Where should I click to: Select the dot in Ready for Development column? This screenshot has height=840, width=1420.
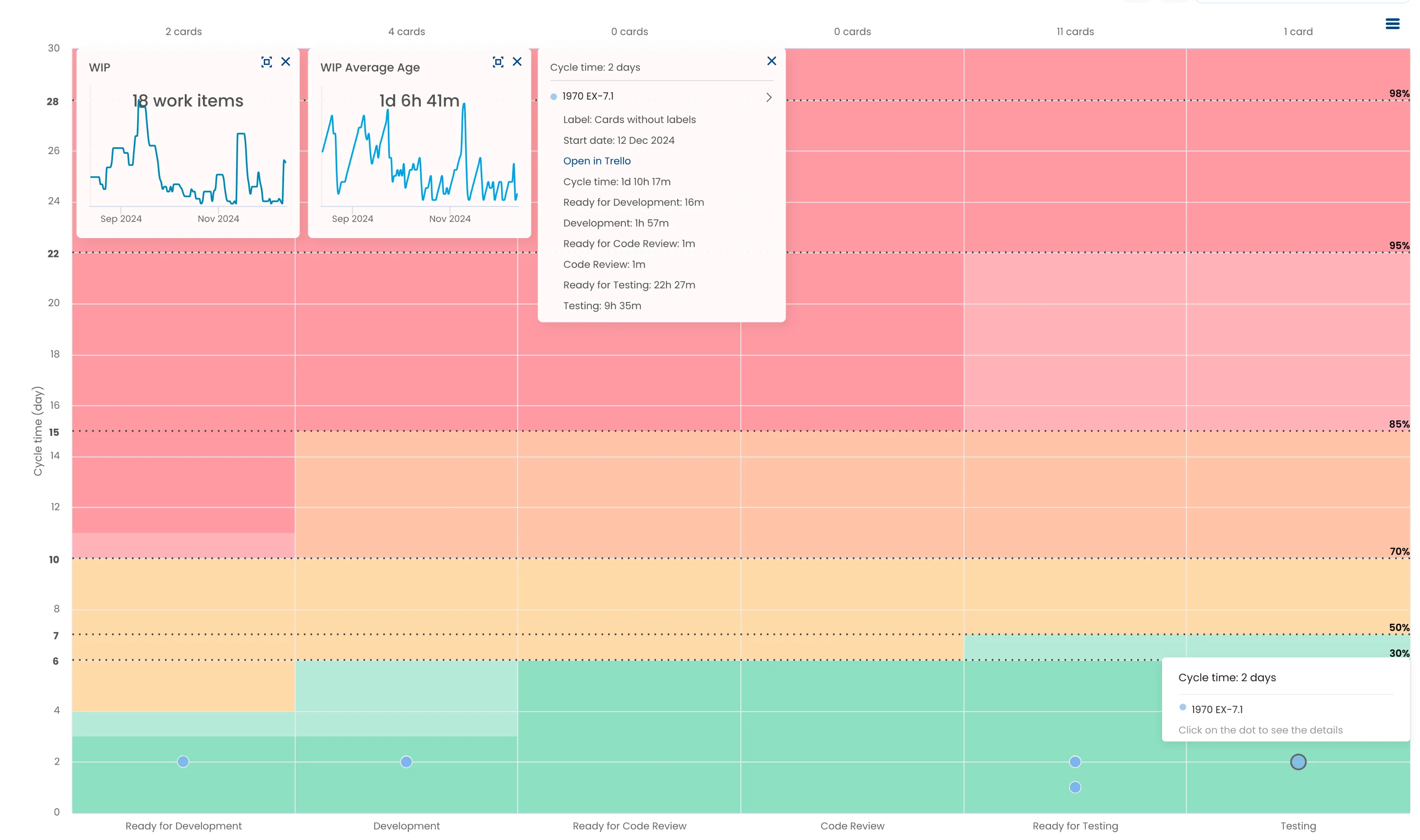(183, 762)
